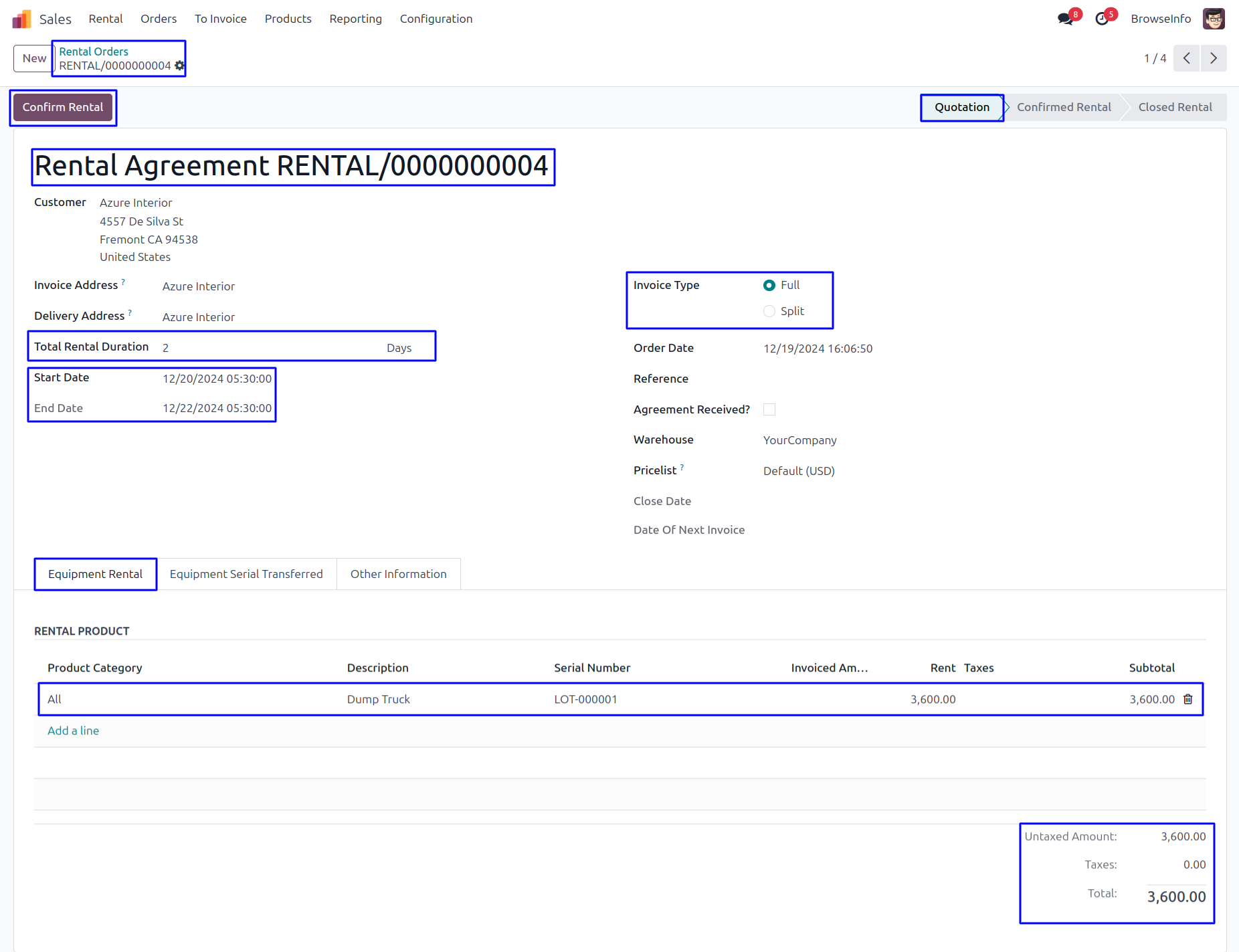Select Split invoice type
This screenshot has height=952, width=1239.
pyautogui.click(x=769, y=311)
